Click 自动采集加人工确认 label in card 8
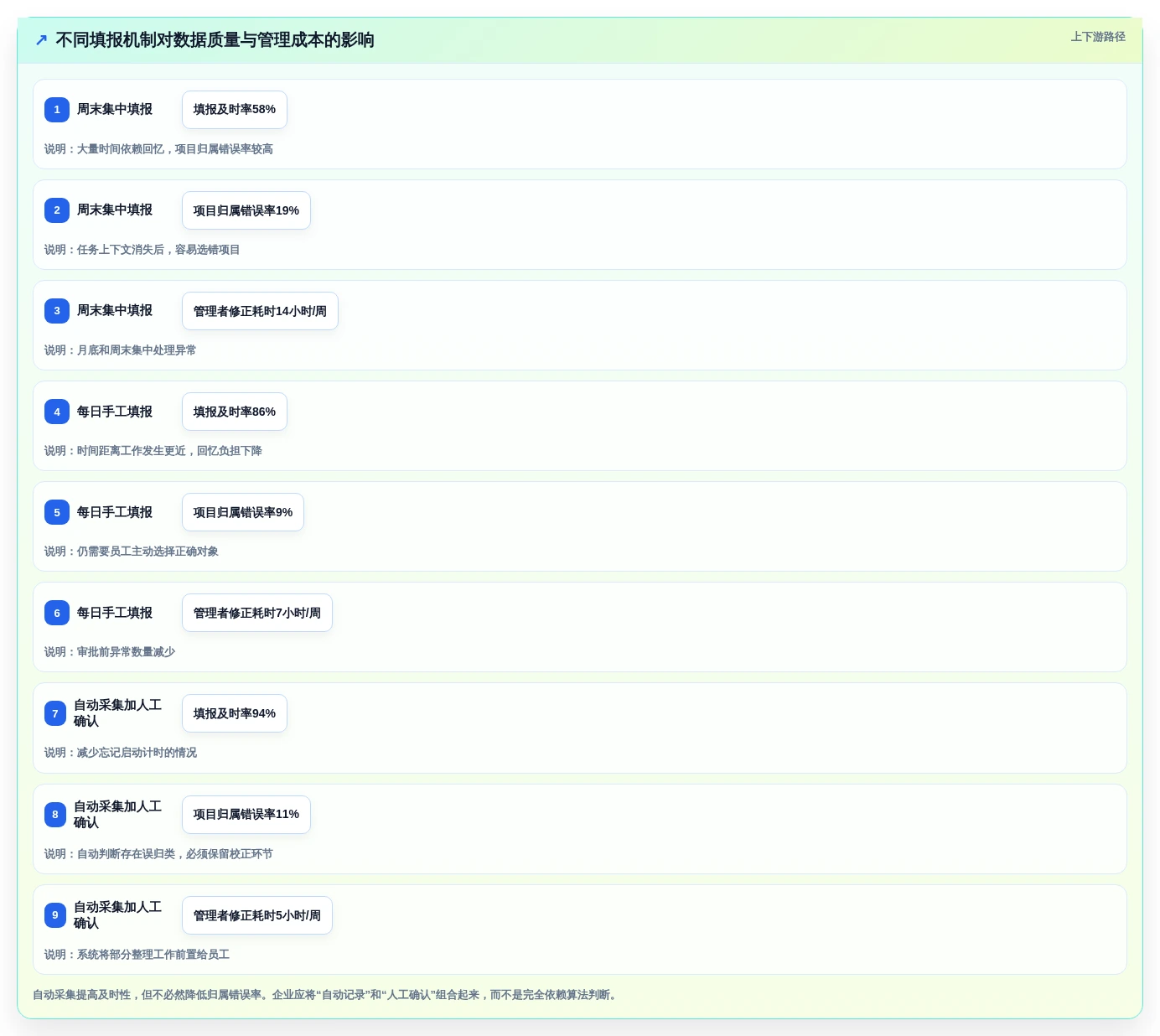1160x1036 pixels. [x=118, y=814]
